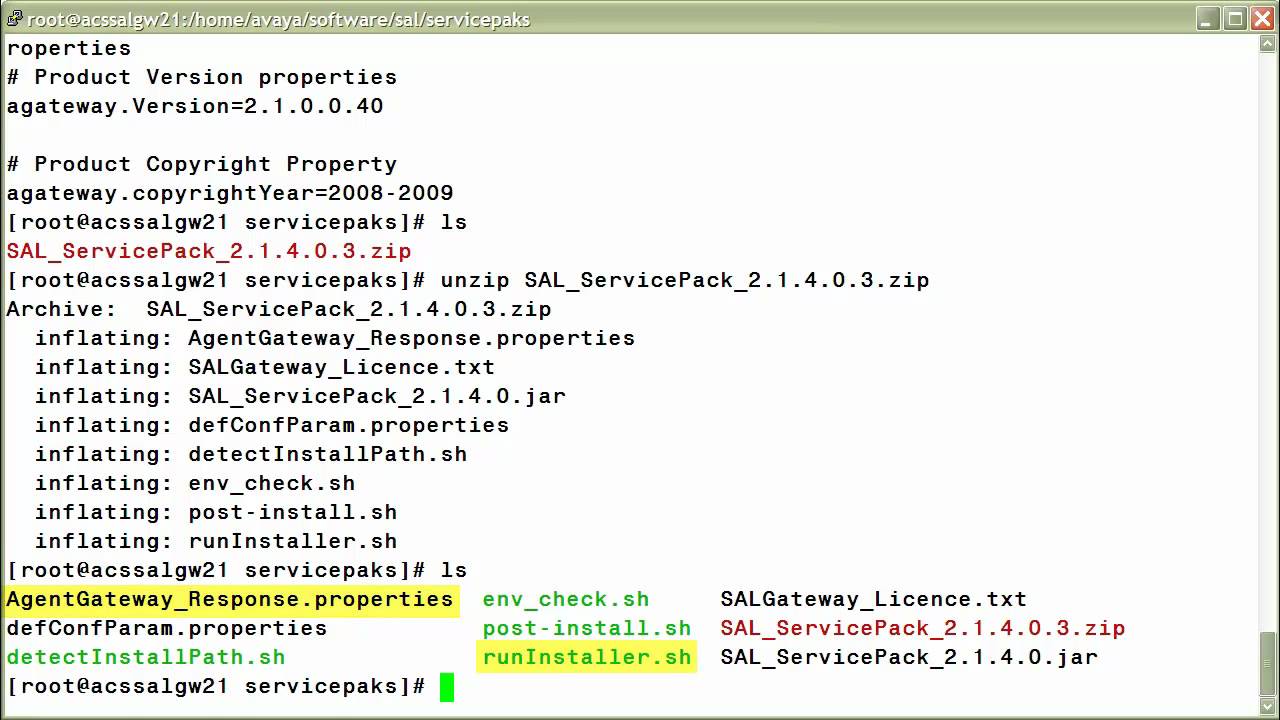This screenshot has width=1280, height=720.
Task: Click SAL_ServicePack_2.1.4.0.jar in the ls output
Action: (909, 657)
